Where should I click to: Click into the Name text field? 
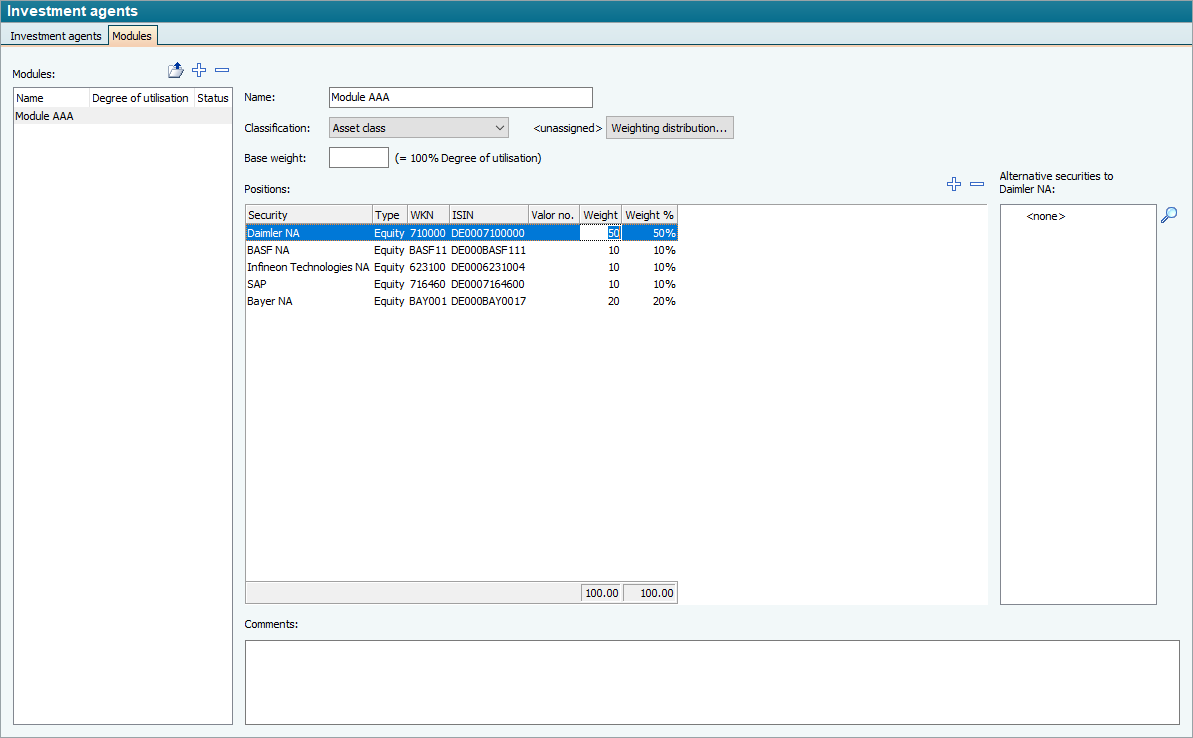(460, 97)
